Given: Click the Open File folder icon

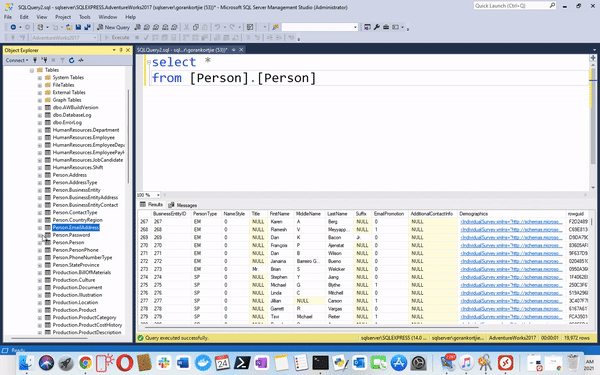Looking at the screenshot, I should [69, 27].
